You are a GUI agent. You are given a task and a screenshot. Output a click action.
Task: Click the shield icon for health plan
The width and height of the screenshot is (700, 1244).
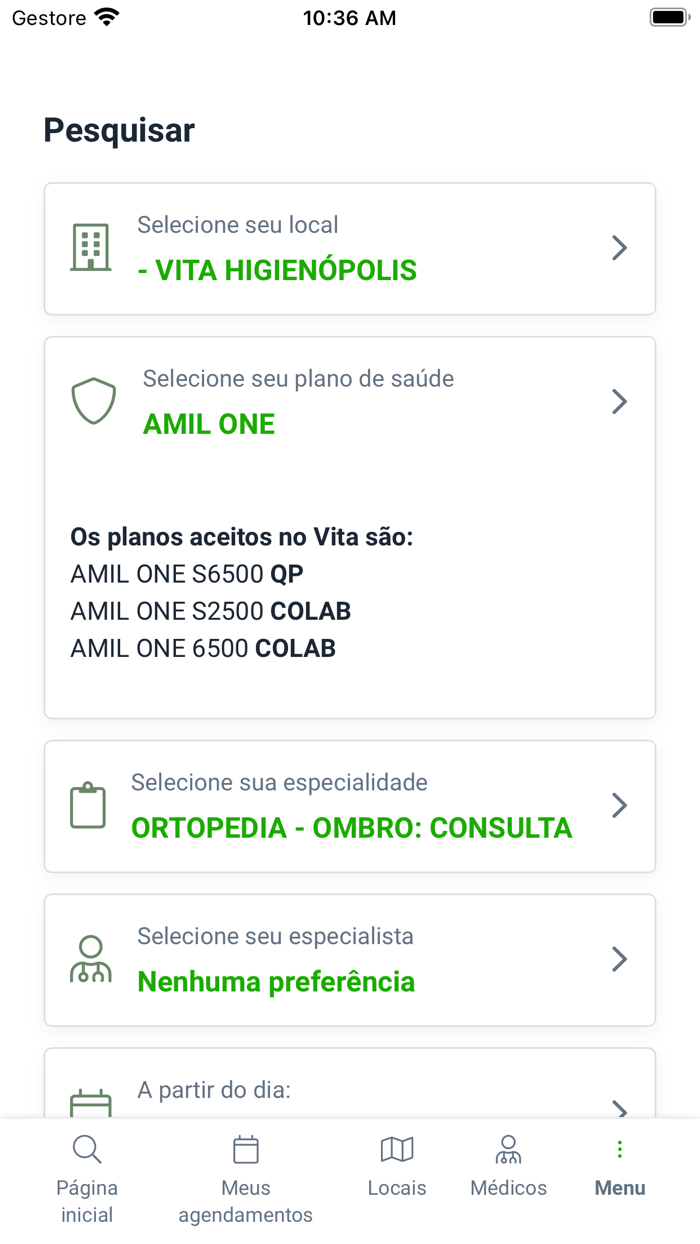[93, 400]
